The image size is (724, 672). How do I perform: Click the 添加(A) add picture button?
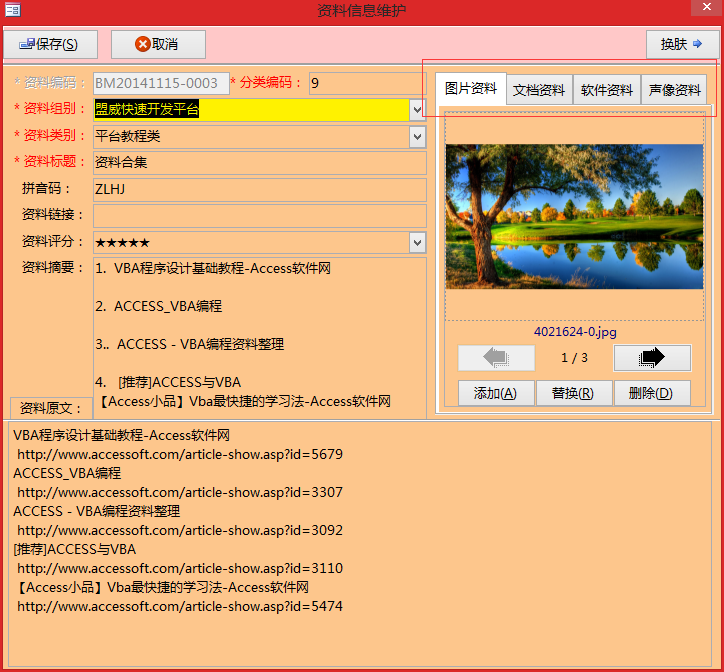(x=496, y=394)
